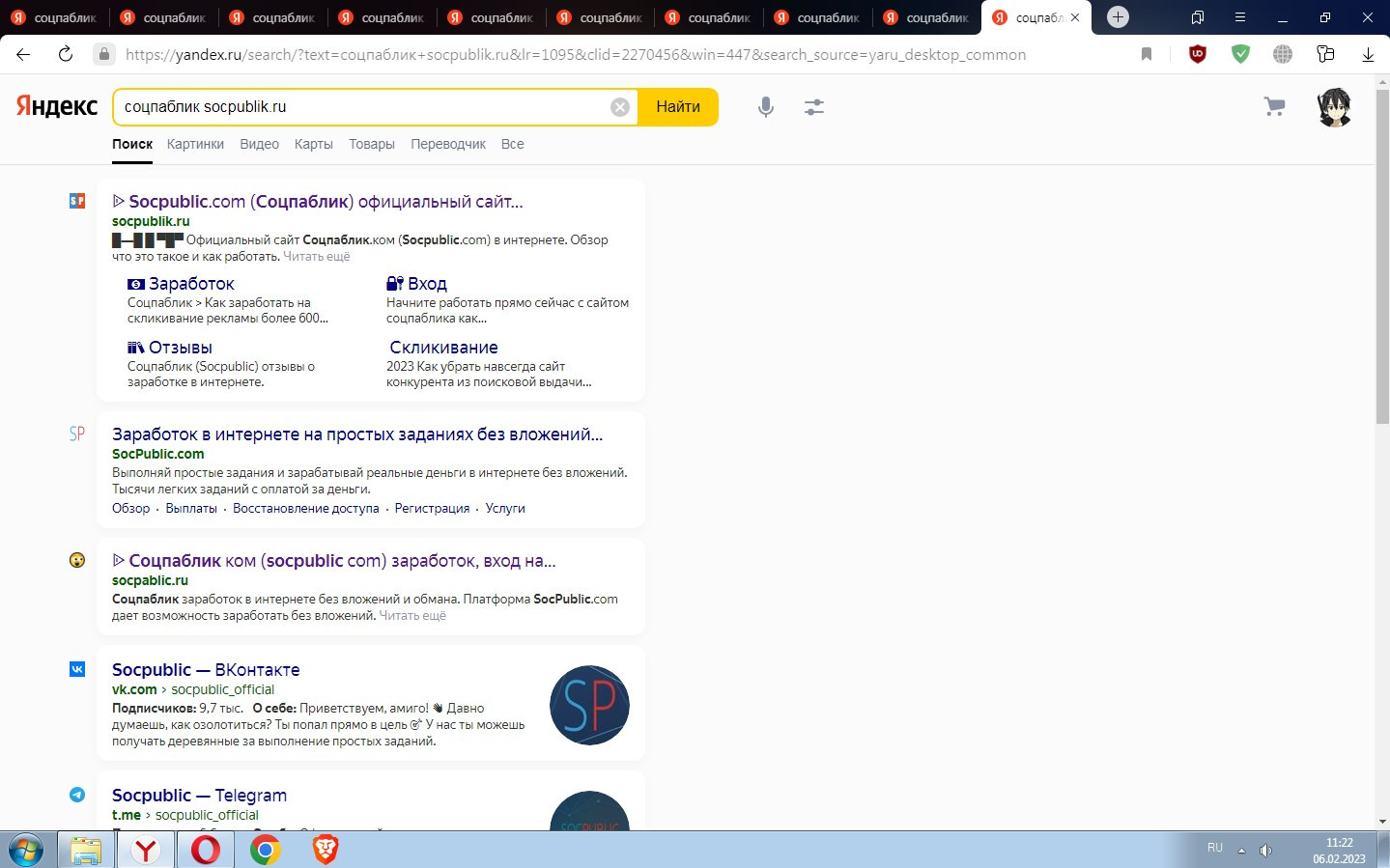Screen dimensions: 1390x868
Task: Launch Brave browser from the taskbar
Action: 326,851
